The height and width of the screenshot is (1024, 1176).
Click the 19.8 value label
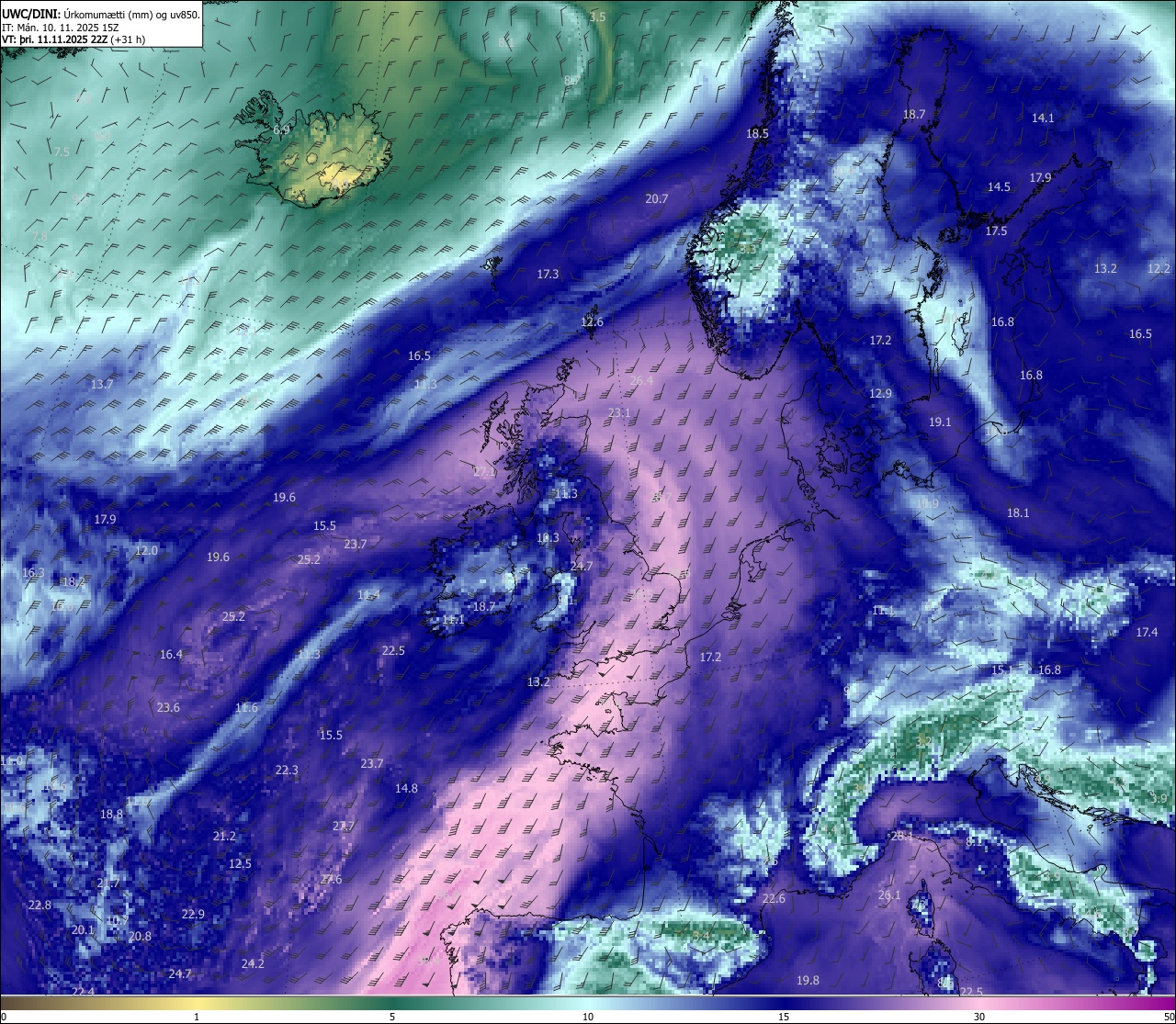coord(808,980)
